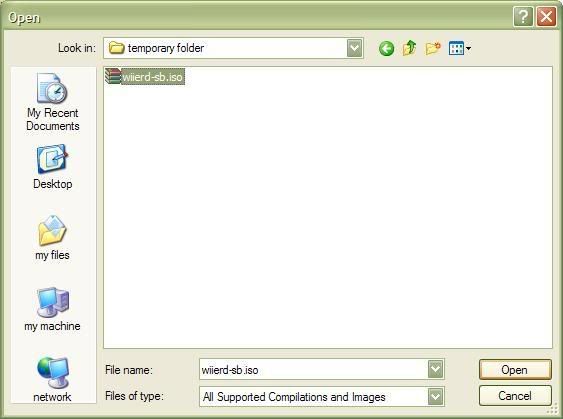This screenshot has width=563, height=419.
Task: Click the File name text field
Action: pyautogui.click(x=313, y=369)
